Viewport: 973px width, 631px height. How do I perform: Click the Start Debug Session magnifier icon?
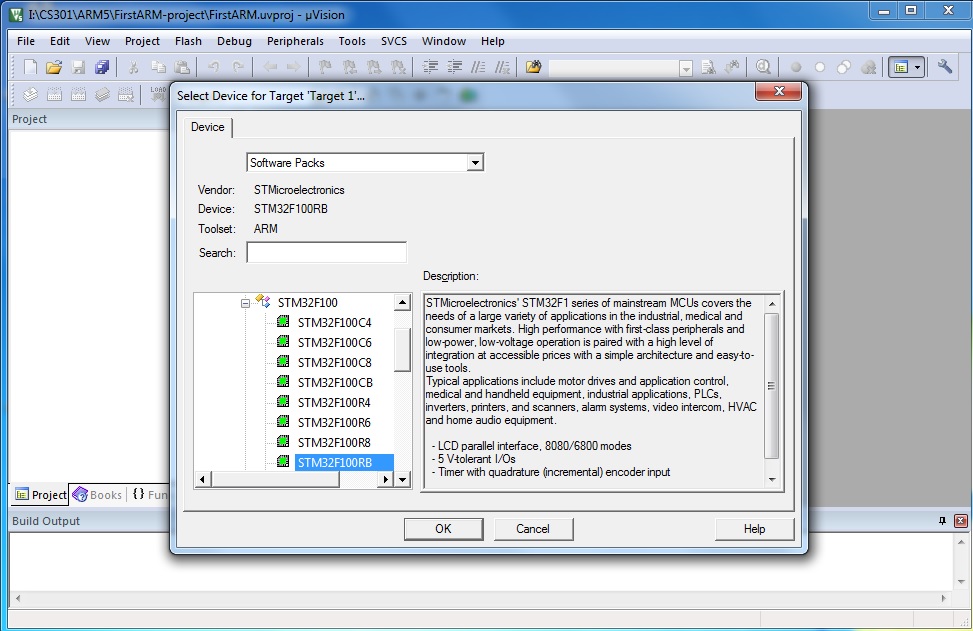click(763, 67)
